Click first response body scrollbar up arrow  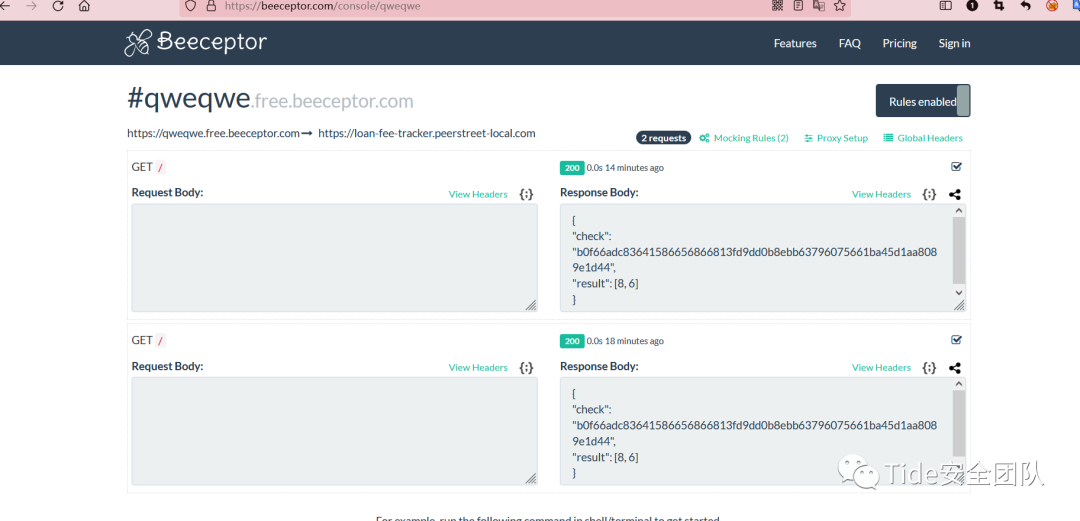959,210
